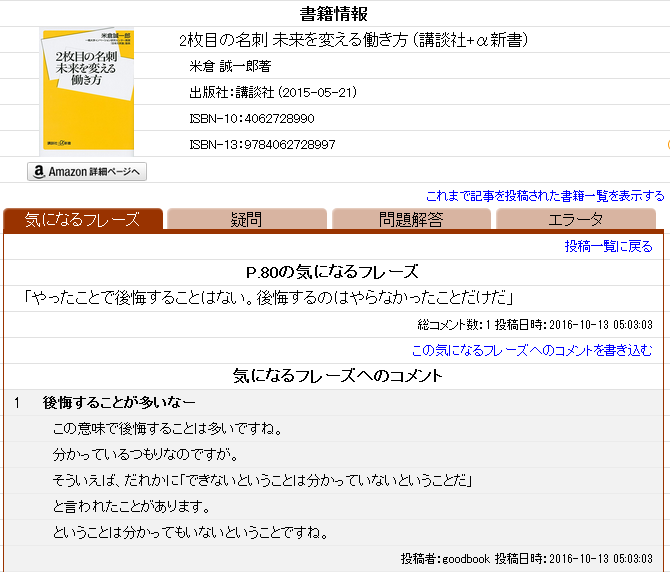Click comment line この意味で後悔することは多いですね。

click(x=168, y=428)
